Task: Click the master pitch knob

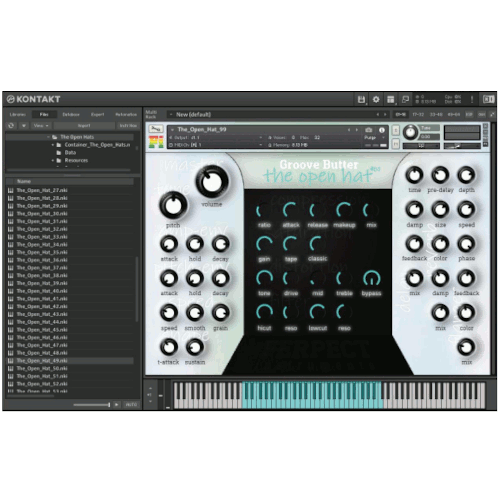Action: pos(173,206)
